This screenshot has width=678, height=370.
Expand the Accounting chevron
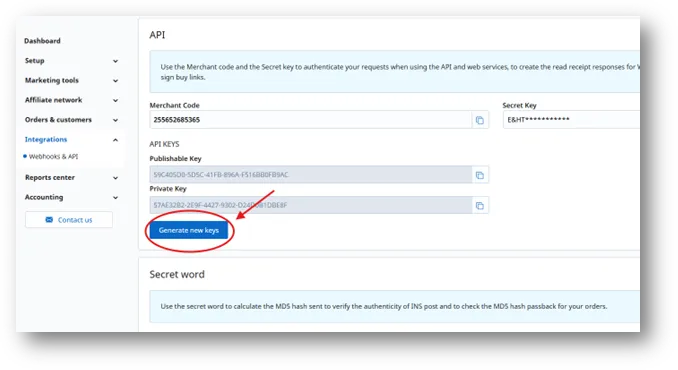[x=115, y=198]
